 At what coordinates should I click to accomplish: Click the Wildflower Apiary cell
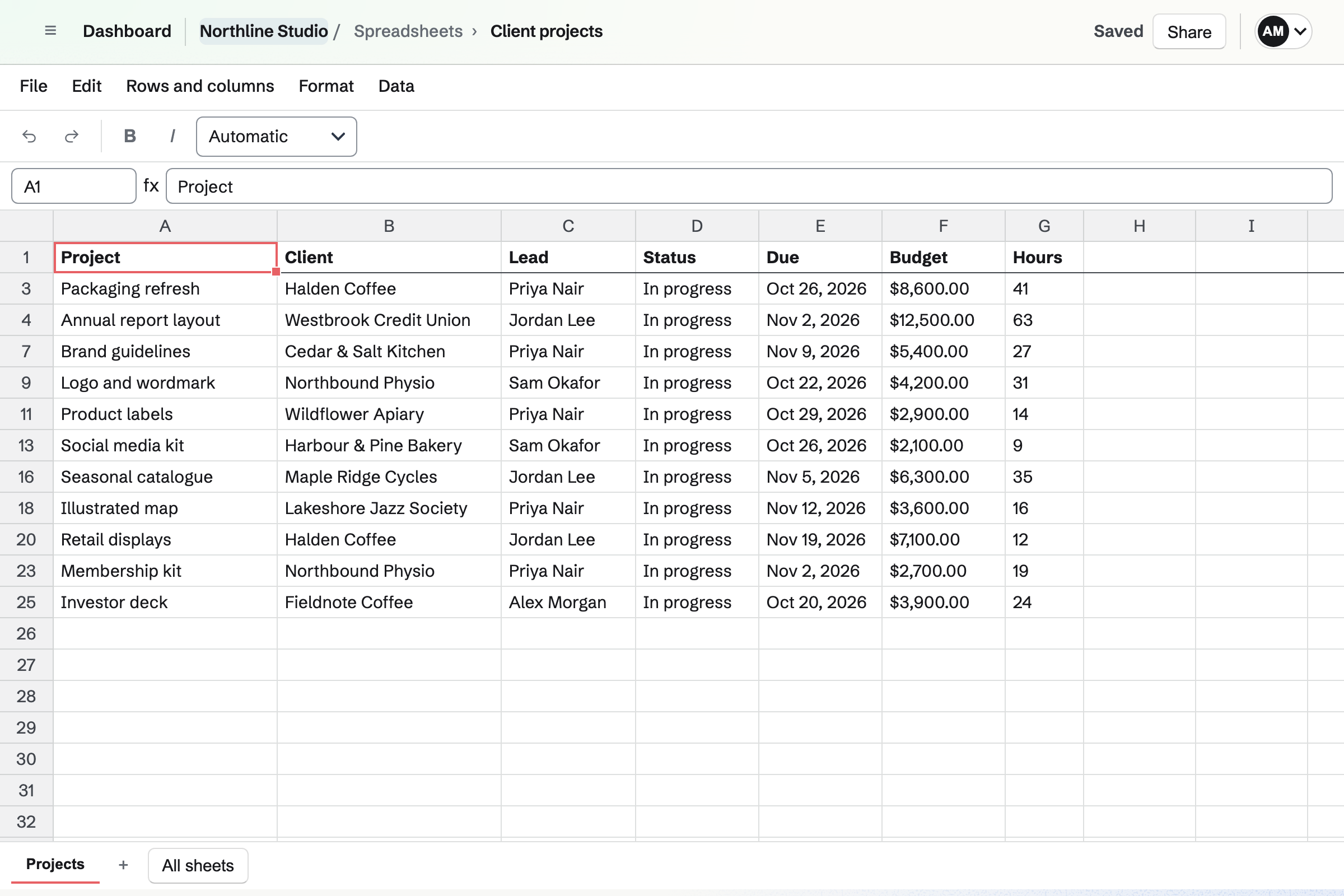tap(389, 414)
